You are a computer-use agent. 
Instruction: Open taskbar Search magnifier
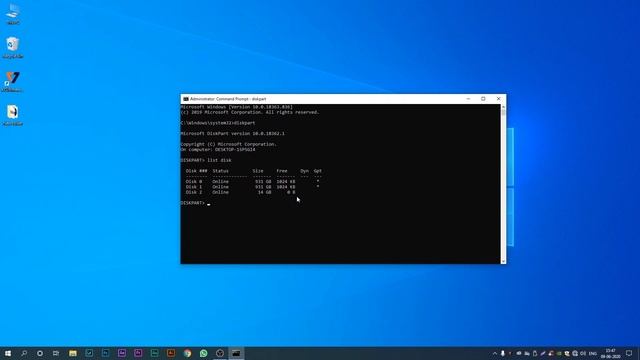(24, 353)
